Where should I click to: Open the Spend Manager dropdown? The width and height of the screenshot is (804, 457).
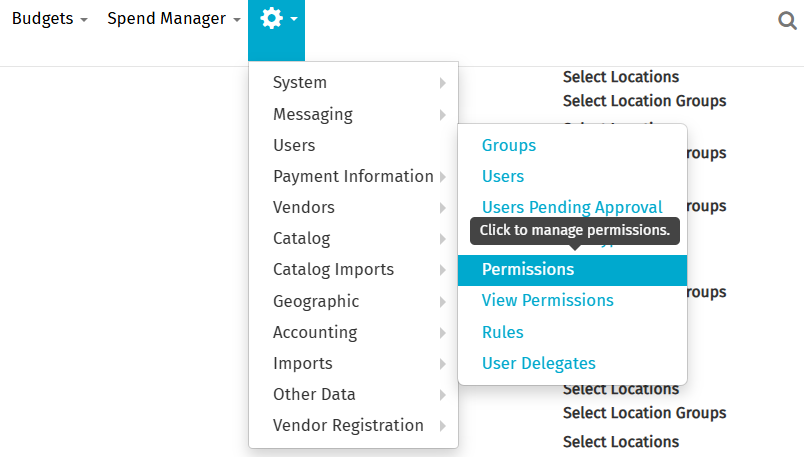(x=173, y=19)
